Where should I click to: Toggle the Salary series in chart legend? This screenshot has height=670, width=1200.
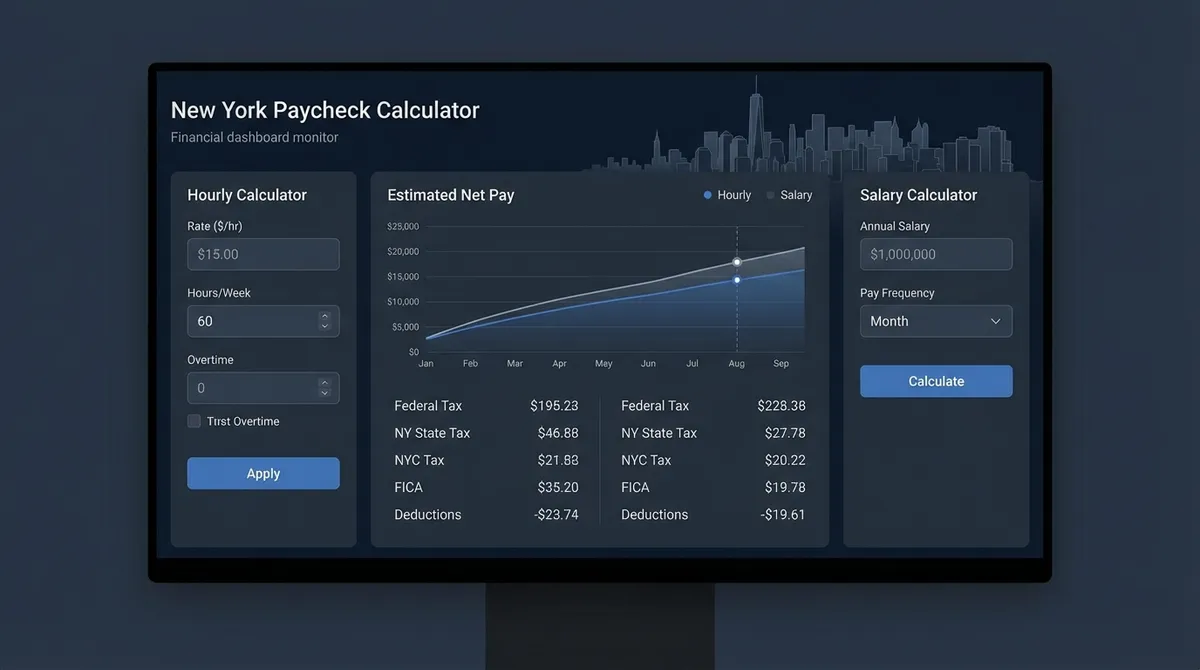(789, 195)
